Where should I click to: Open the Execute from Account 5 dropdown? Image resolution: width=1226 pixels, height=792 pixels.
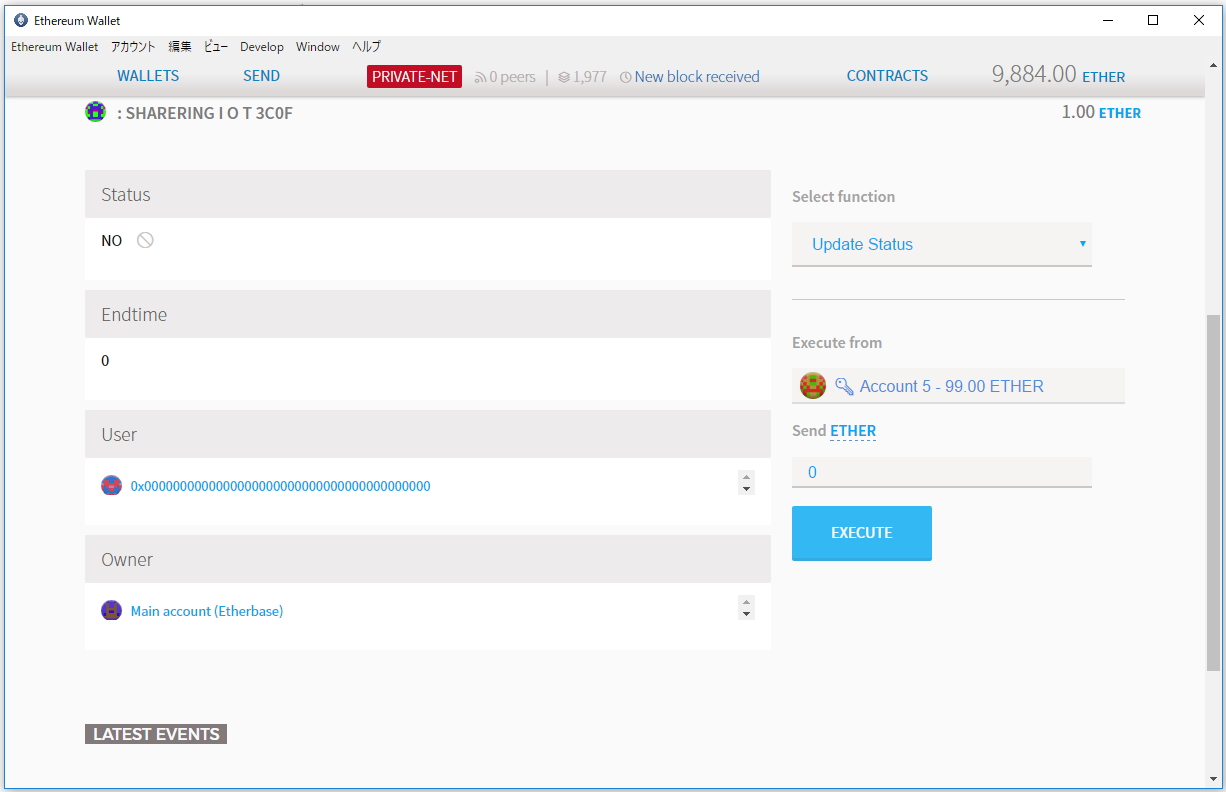[x=958, y=386]
